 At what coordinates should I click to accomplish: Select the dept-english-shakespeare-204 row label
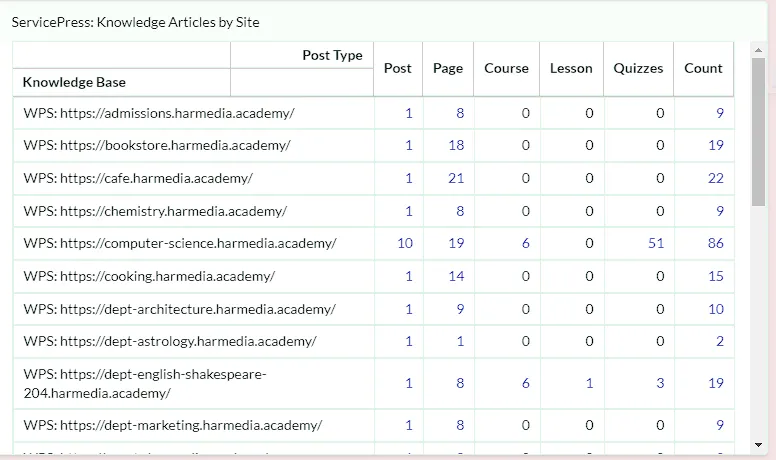[145, 384]
